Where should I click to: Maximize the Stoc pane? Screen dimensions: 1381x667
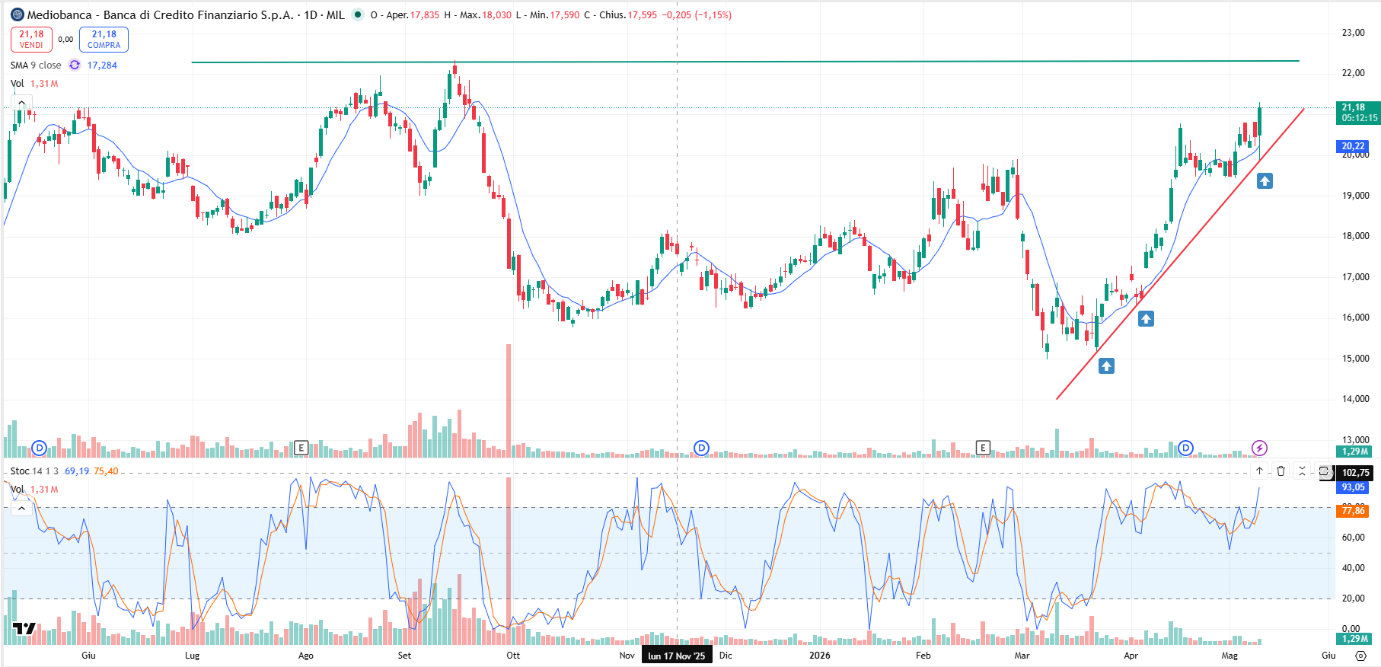(1325, 471)
